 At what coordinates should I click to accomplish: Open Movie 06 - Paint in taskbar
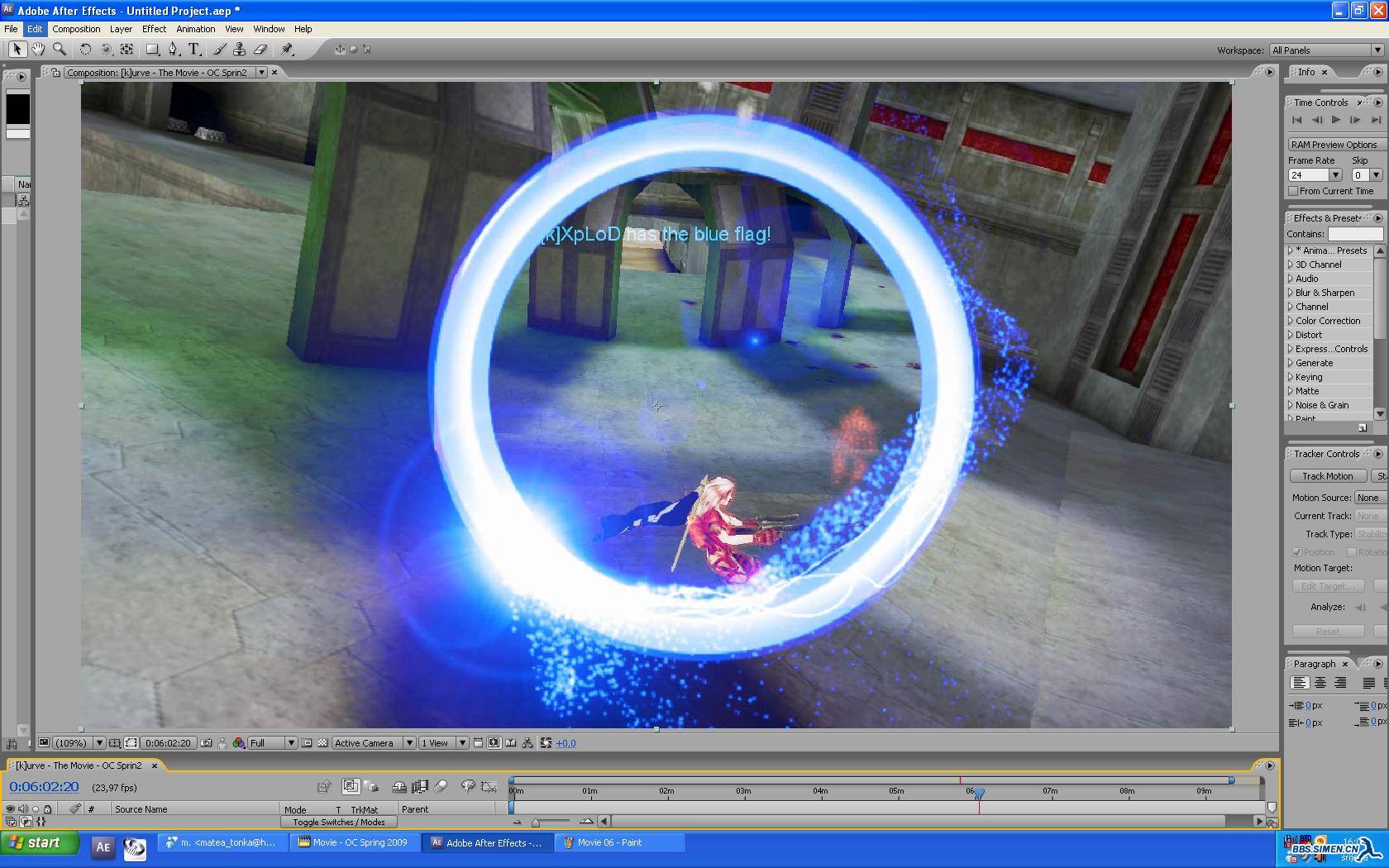619,843
